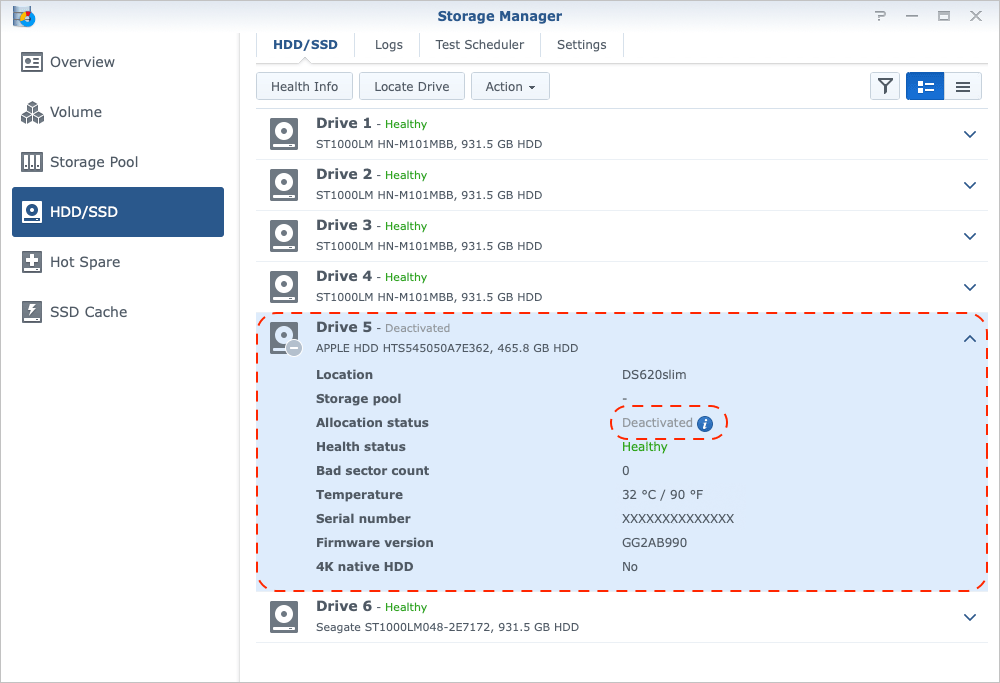Click the Storage Manager app icon
Screen dimensions: 1000x683
(22, 16)
